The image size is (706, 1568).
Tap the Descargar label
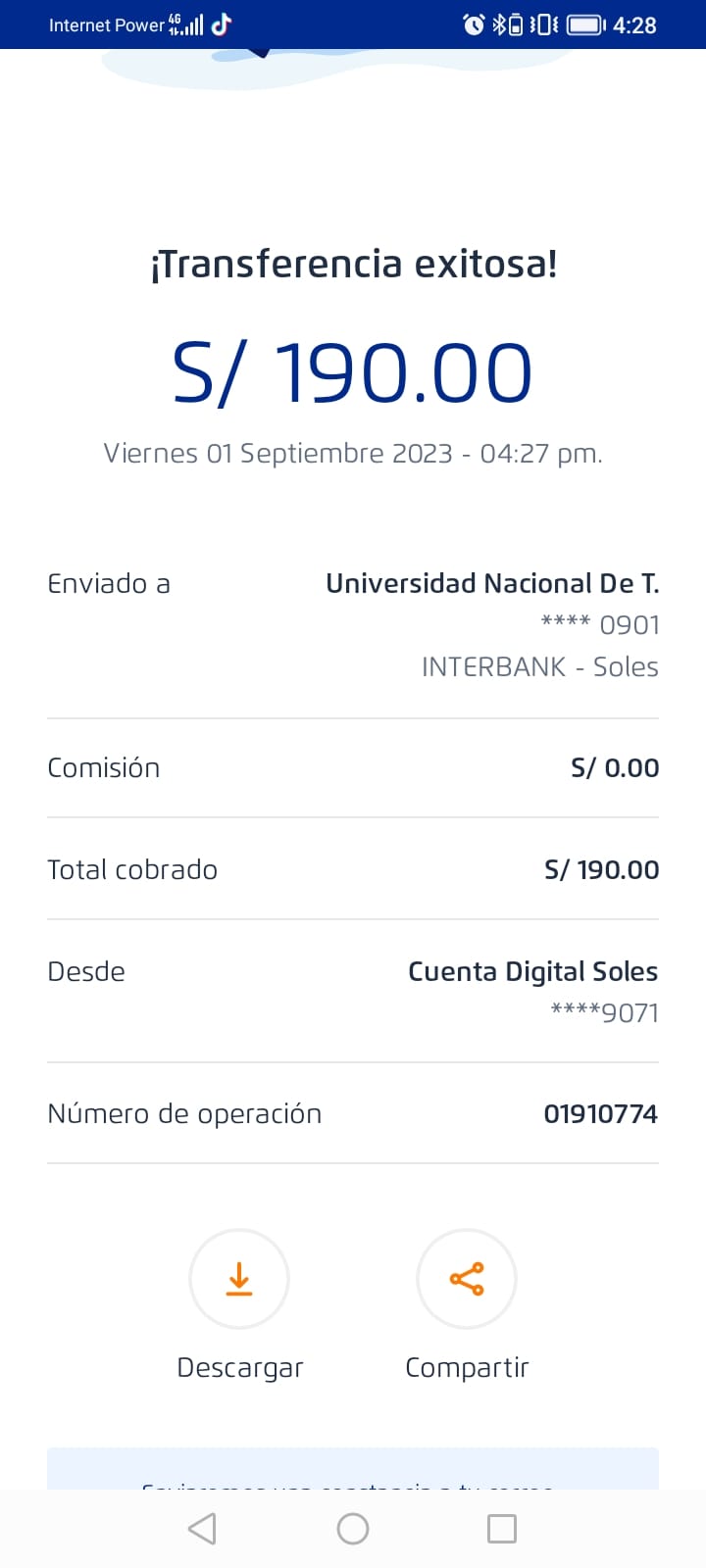tap(240, 1367)
